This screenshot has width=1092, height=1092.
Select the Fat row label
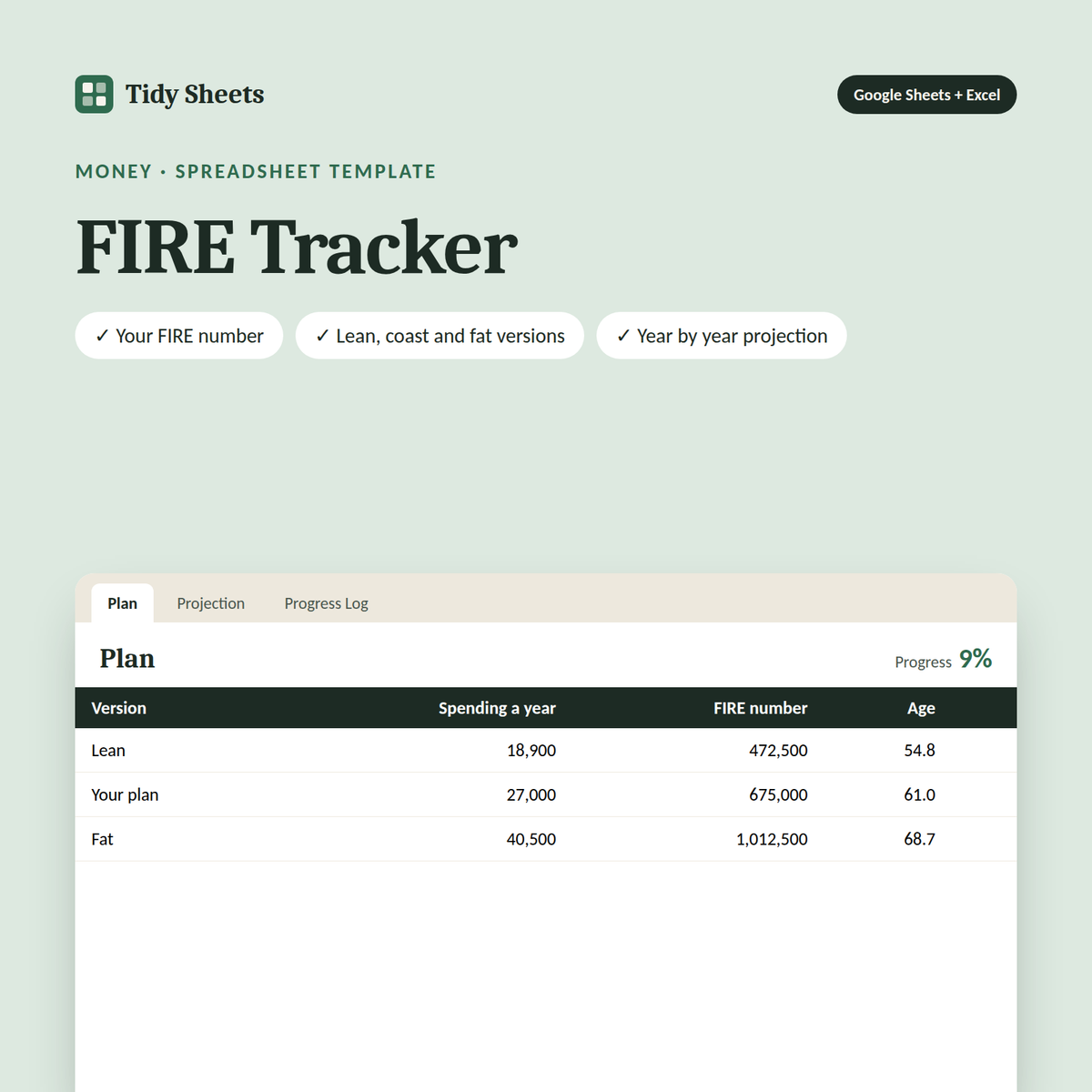pos(102,839)
